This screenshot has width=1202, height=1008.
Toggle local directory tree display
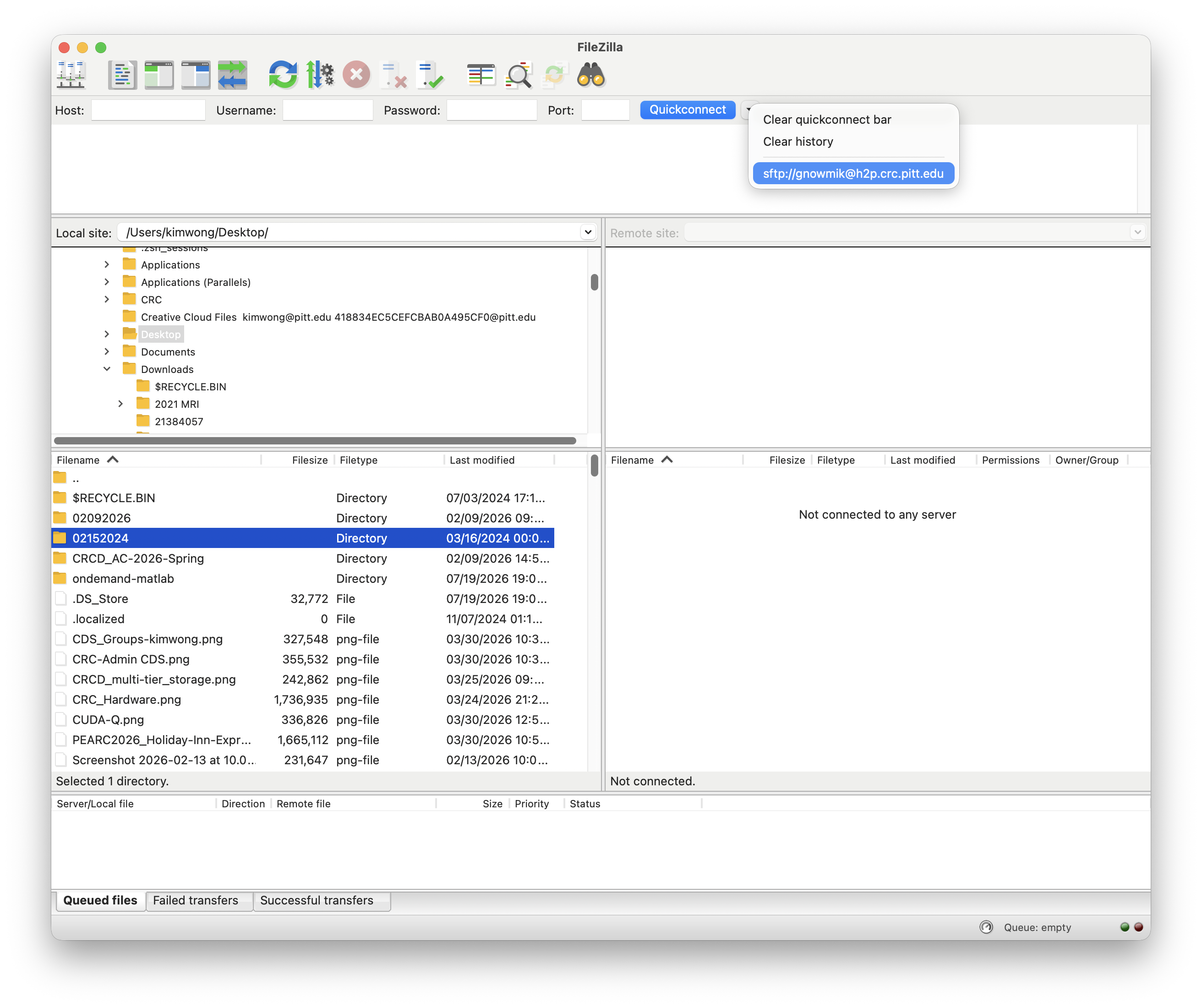click(x=159, y=75)
